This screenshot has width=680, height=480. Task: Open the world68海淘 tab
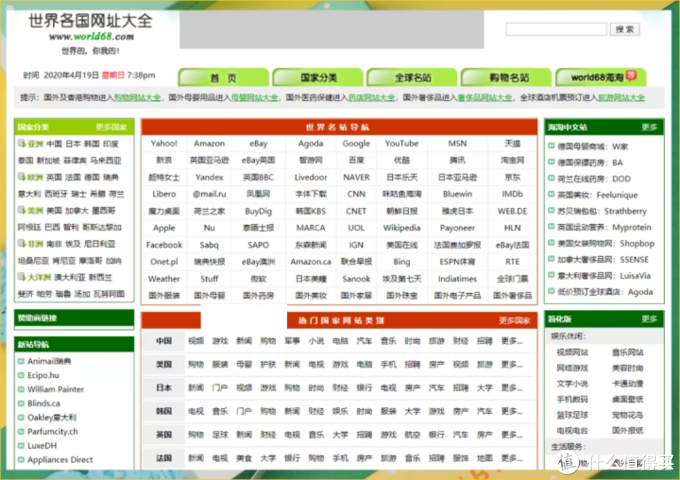pos(601,78)
